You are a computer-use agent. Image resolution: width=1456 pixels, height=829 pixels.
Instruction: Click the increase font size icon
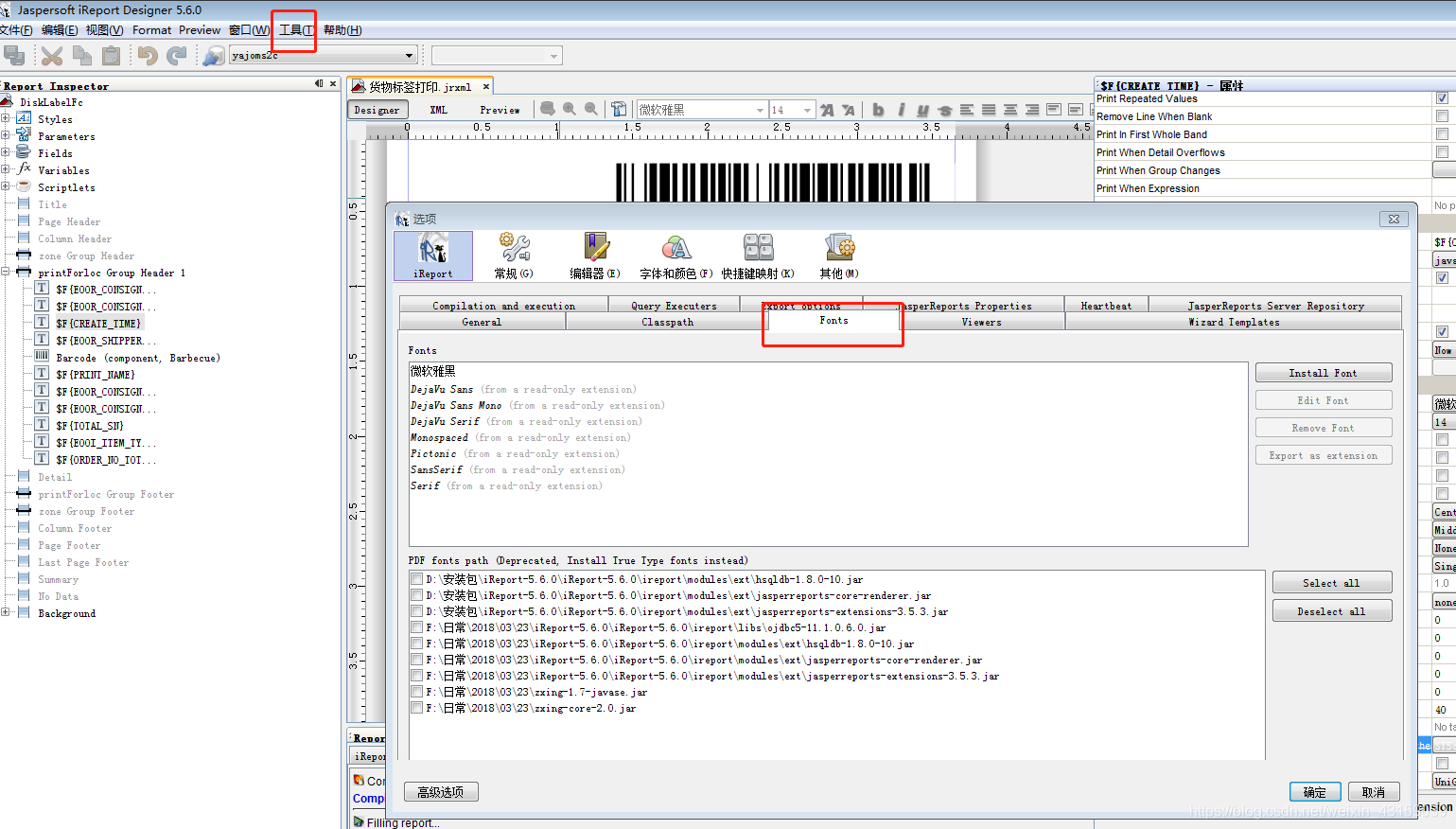pos(827,110)
